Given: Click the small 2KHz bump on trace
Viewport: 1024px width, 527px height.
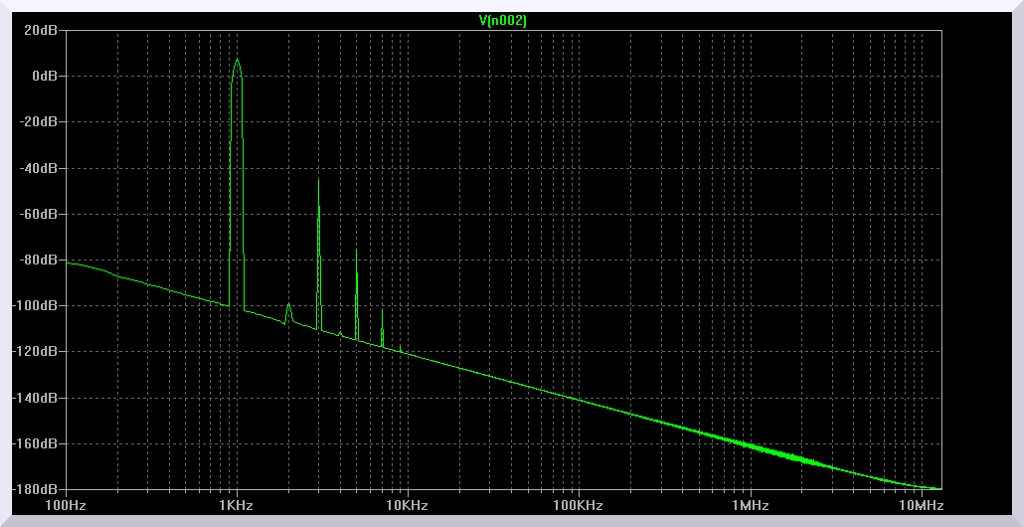Looking at the screenshot, I should point(288,305).
